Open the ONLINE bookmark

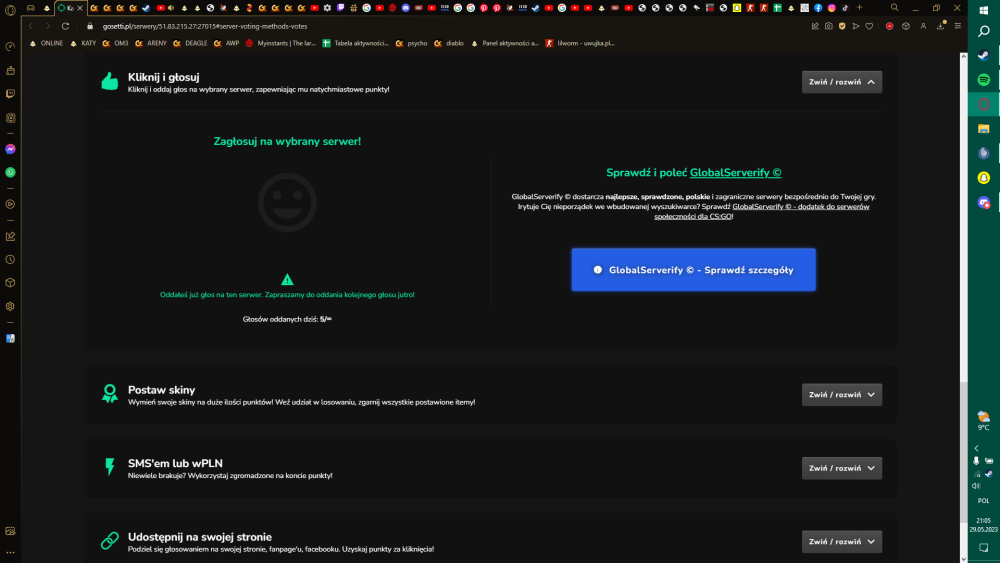(x=47, y=43)
